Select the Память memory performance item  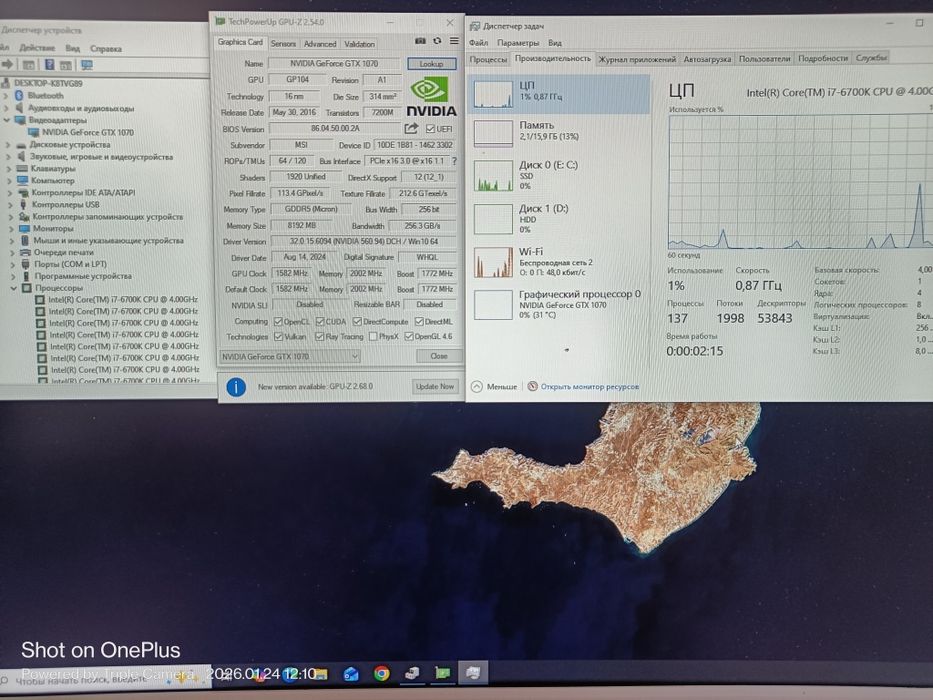[x=558, y=133]
